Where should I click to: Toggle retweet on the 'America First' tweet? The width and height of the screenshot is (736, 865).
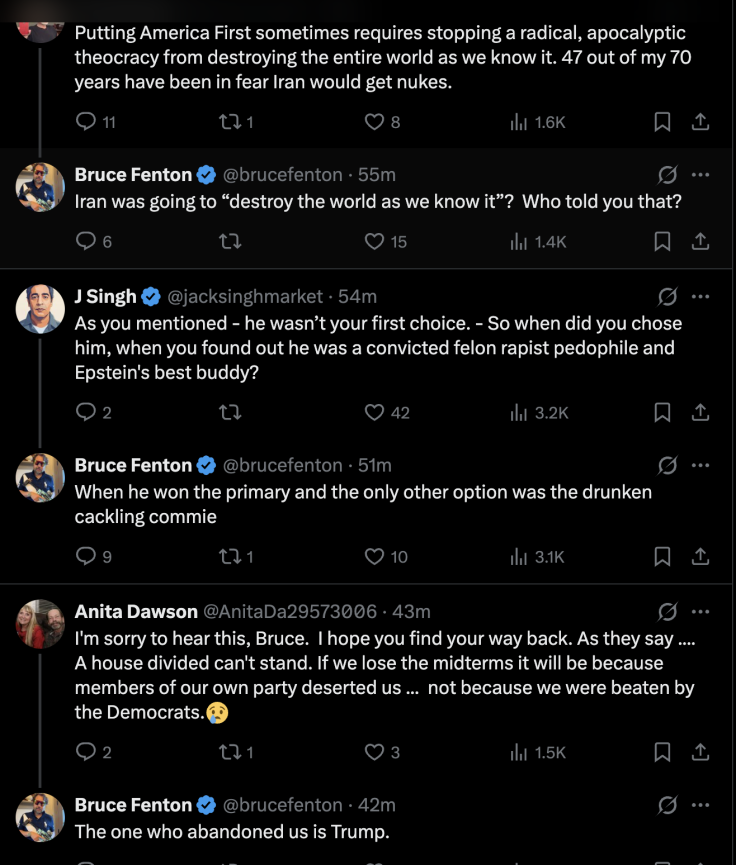pos(227,121)
